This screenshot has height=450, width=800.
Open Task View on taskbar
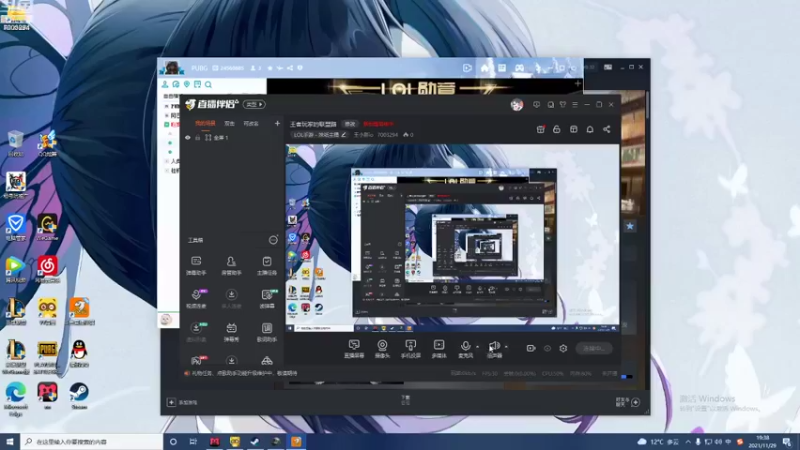click(193, 441)
